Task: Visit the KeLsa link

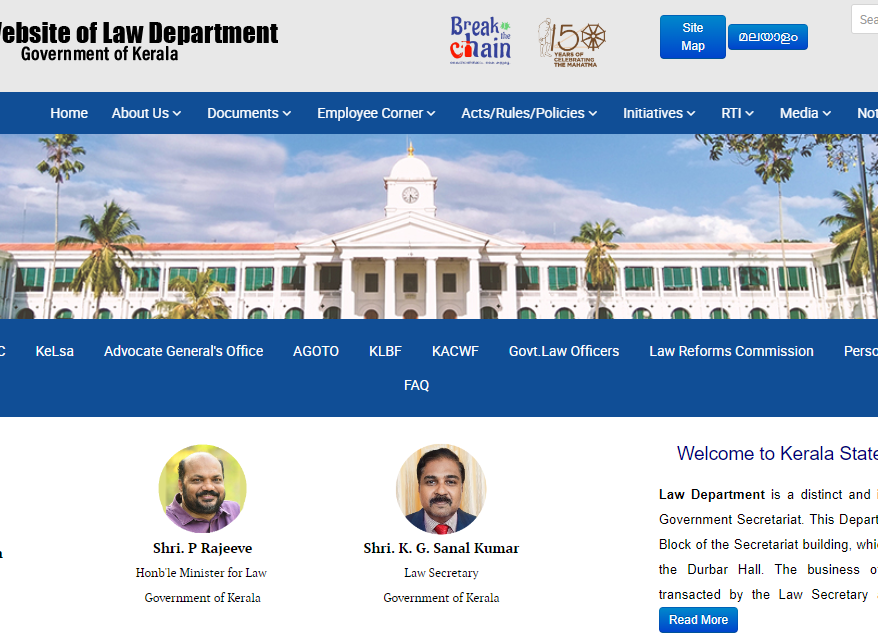Action: [x=54, y=351]
